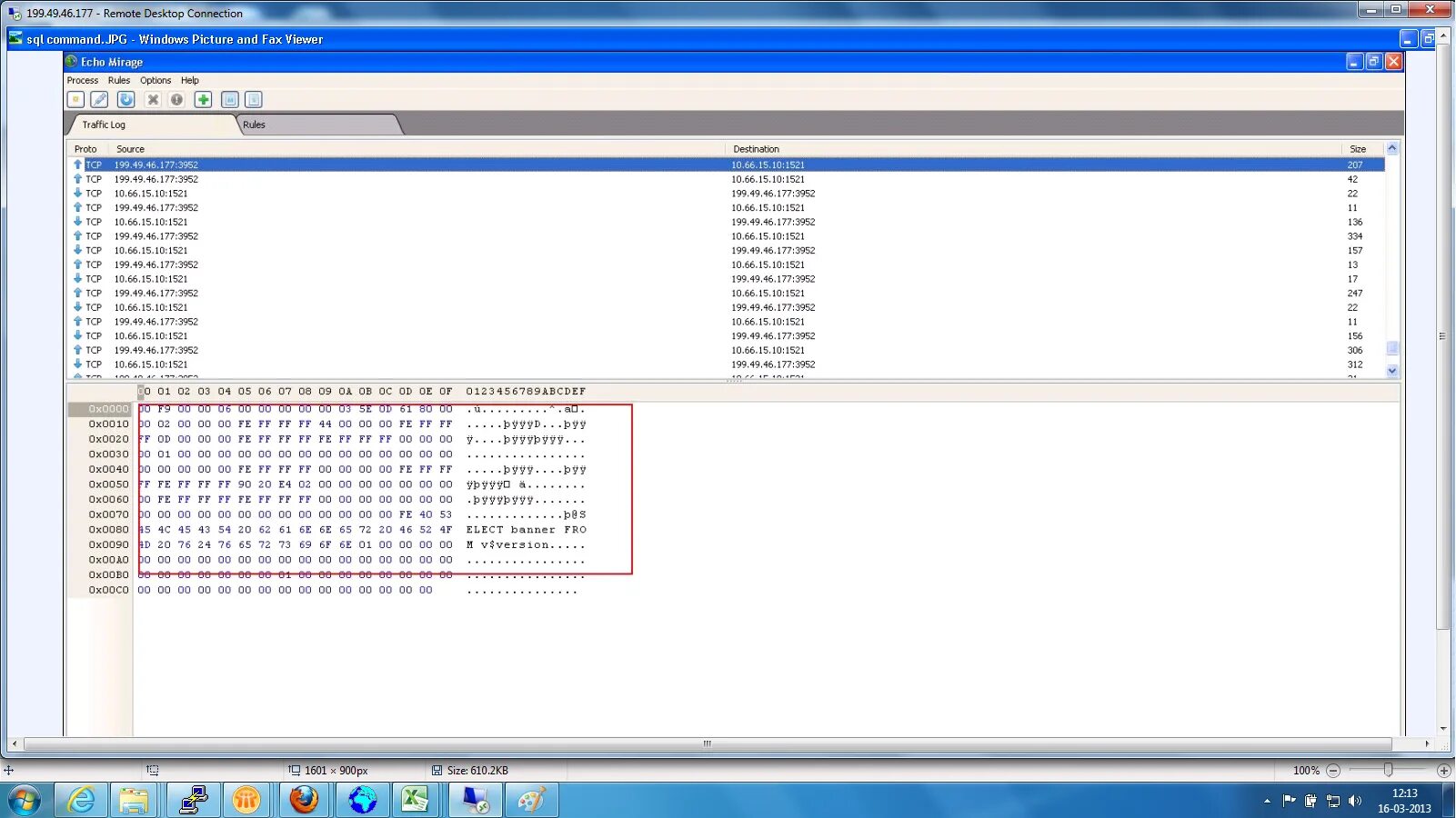
Task: Click the last blue document icon in toolbar
Action: [254, 99]
